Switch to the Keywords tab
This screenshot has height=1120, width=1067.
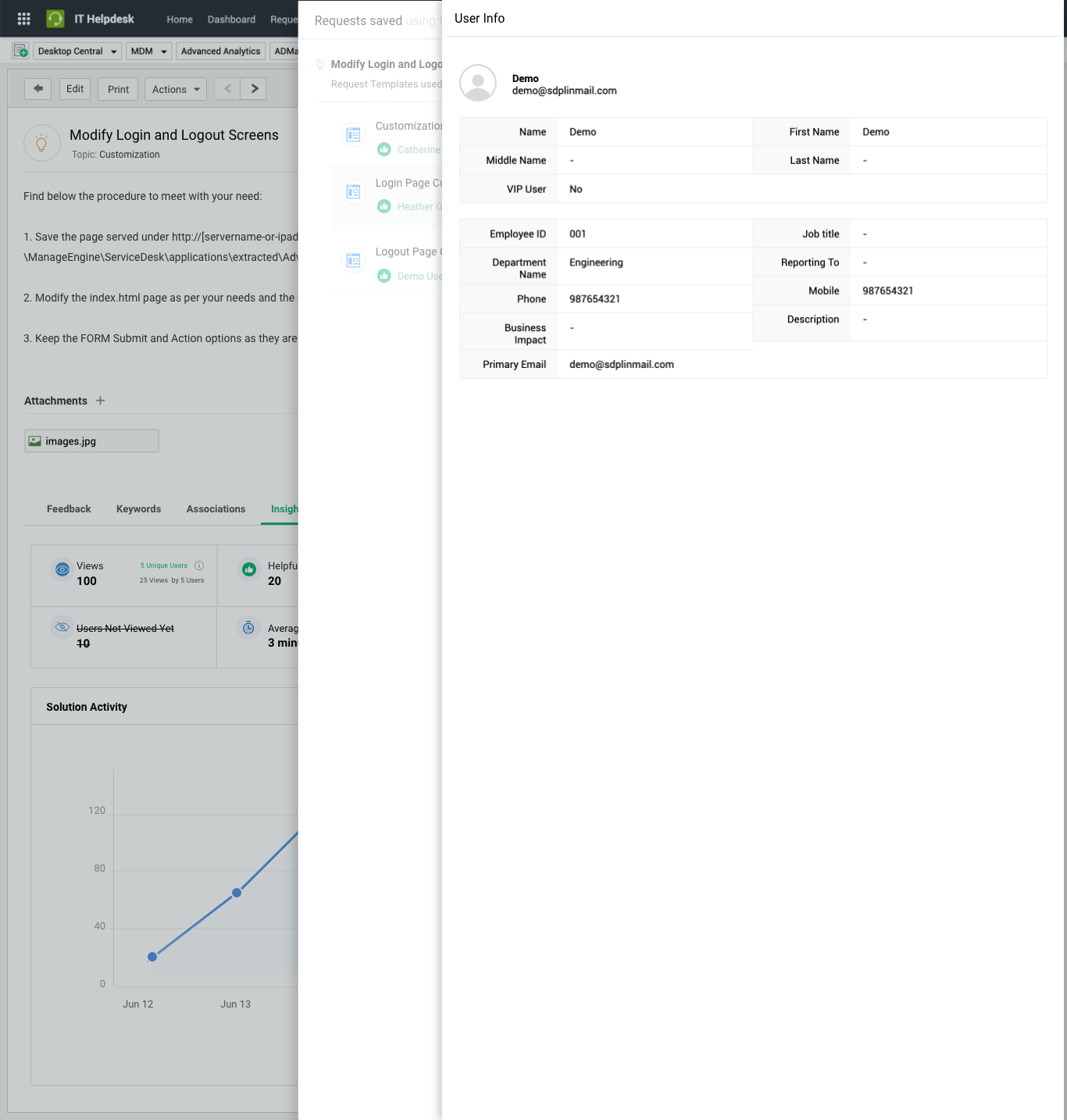pos(138,509)
